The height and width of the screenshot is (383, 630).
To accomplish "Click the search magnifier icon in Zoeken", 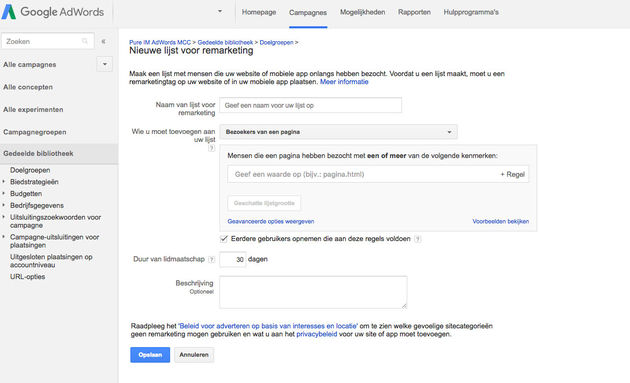I will pos(85,41).
